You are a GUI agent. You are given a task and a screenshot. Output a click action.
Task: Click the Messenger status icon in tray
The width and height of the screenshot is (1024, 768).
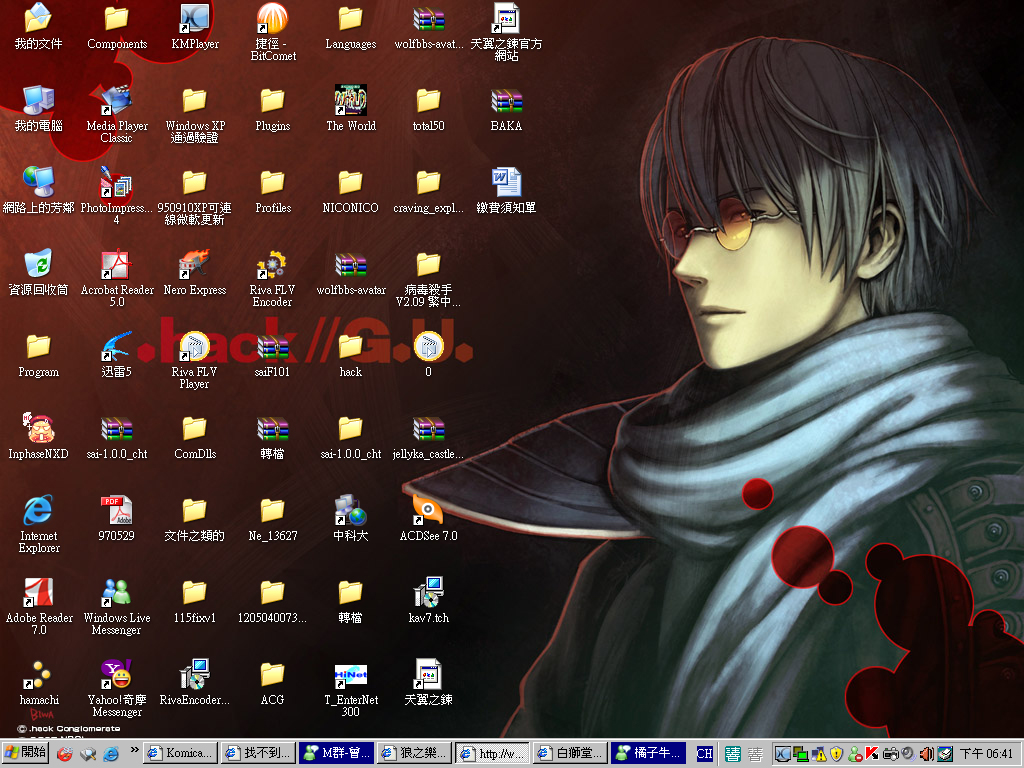[854, 754]
